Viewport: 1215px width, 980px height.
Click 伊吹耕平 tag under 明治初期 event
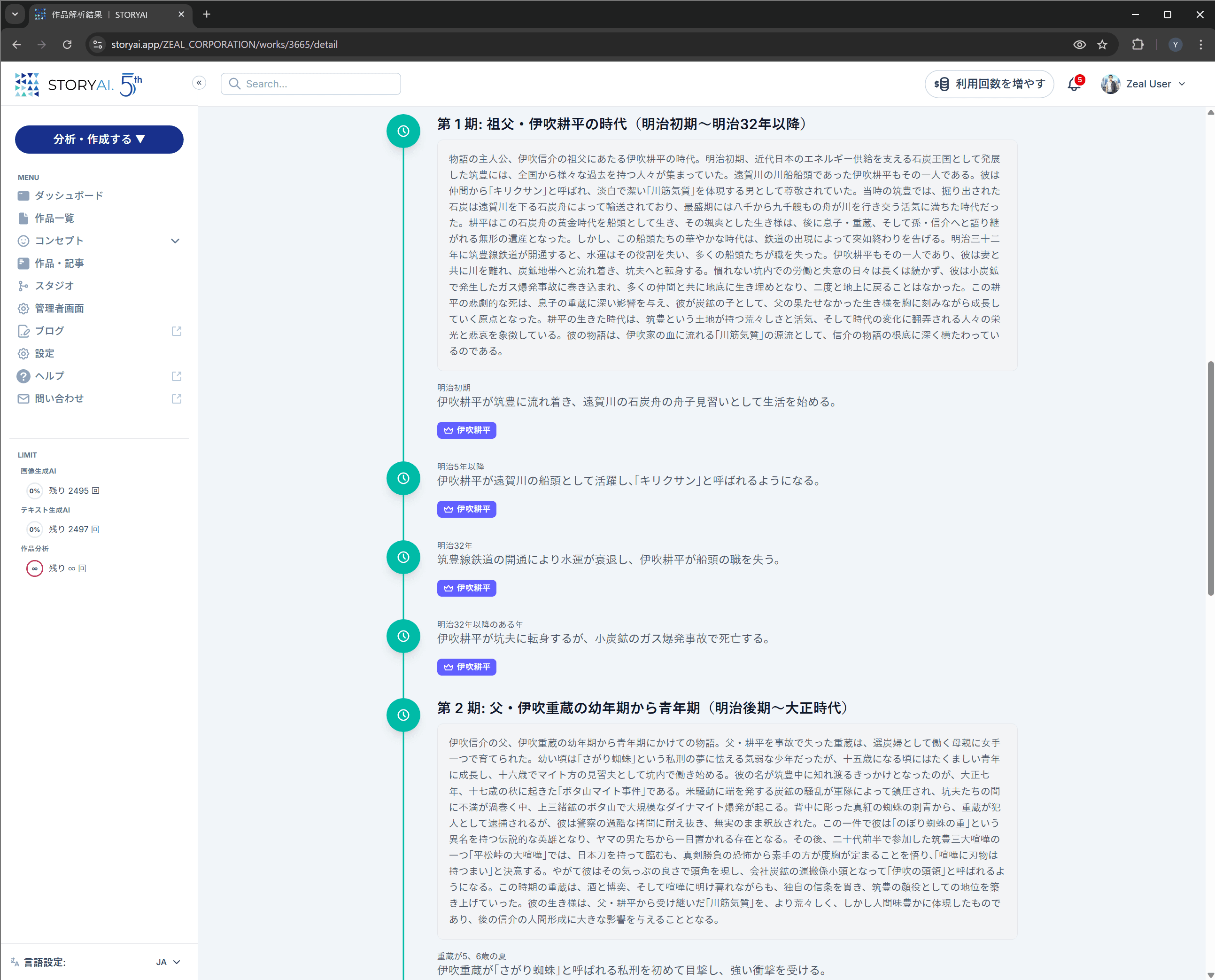[x=467, y=430]
